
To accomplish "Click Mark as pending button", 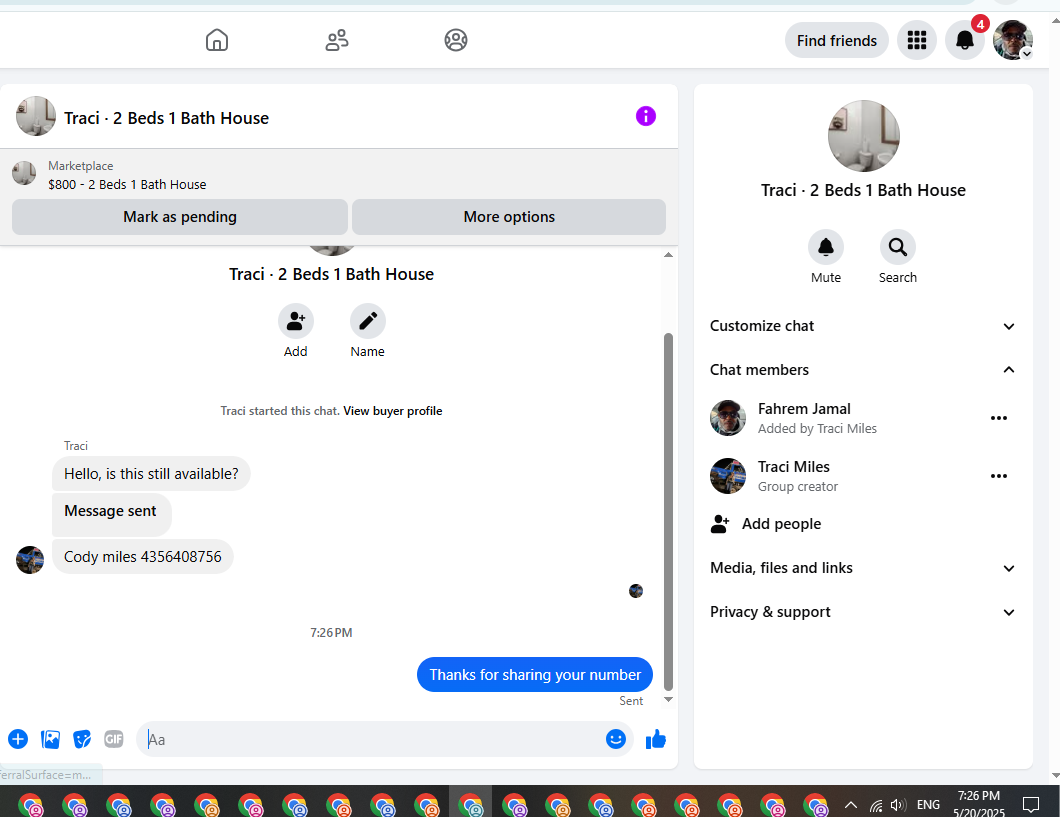I will [x=180, y=217].
